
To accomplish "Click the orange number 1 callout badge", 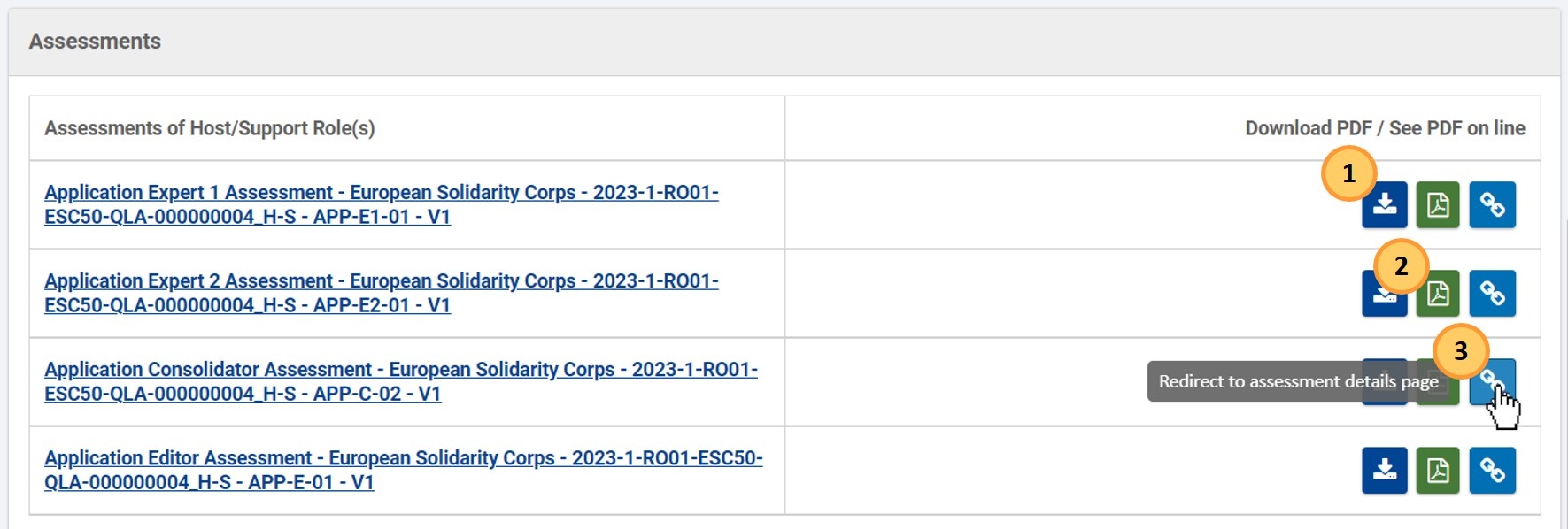I will tap(1348, 173).
